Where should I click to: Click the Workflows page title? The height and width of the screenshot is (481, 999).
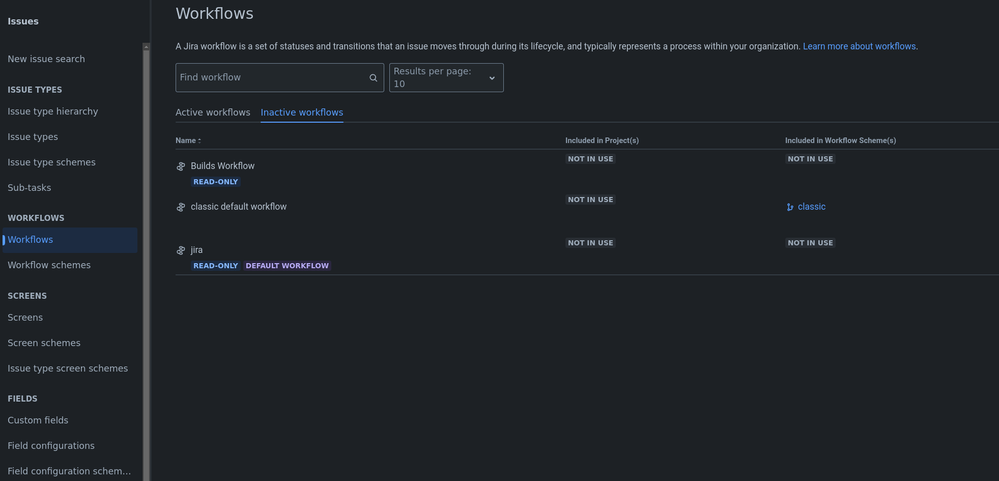point(215,13)
